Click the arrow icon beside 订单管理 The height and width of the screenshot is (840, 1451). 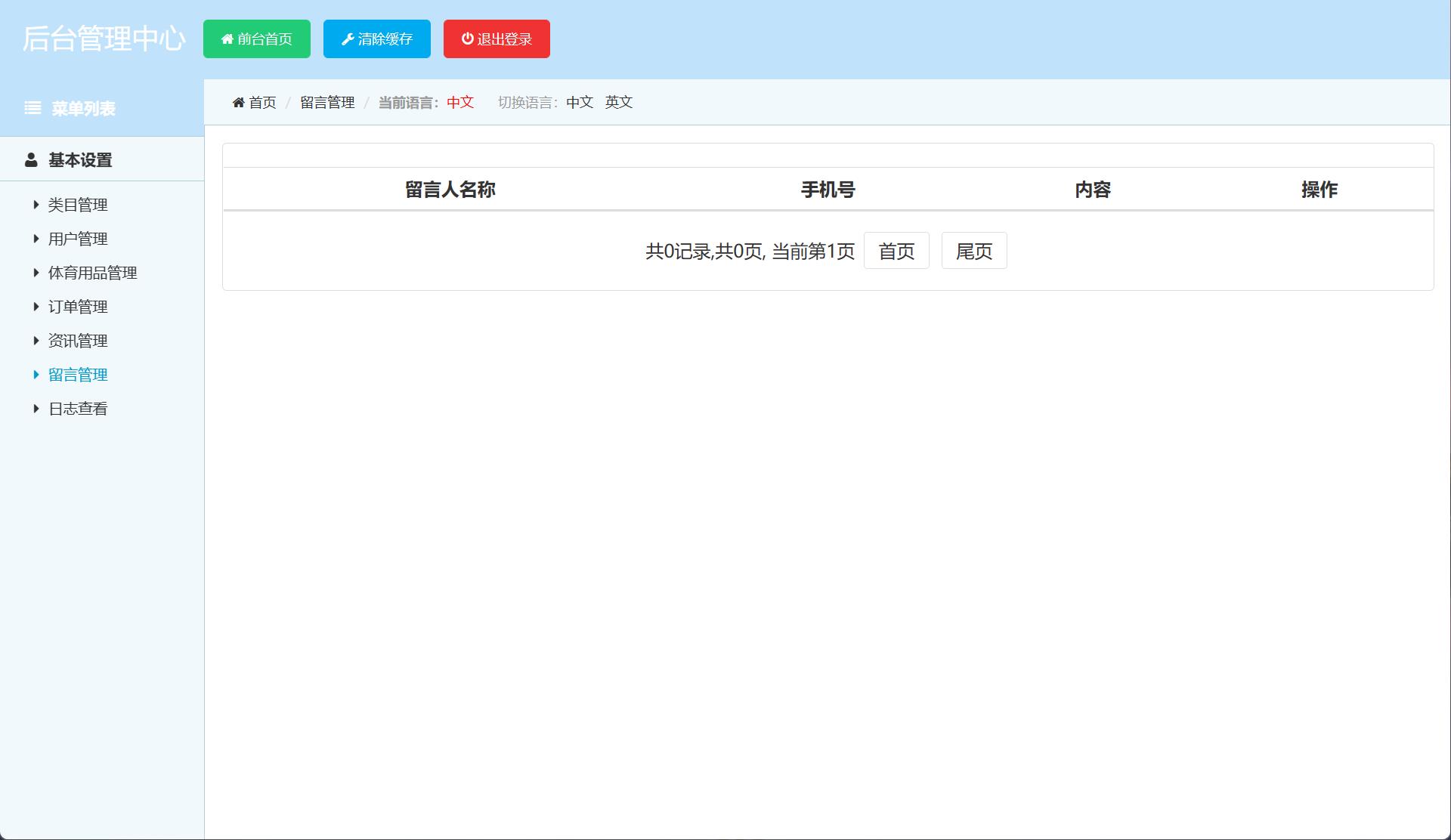tap(36, 307)
